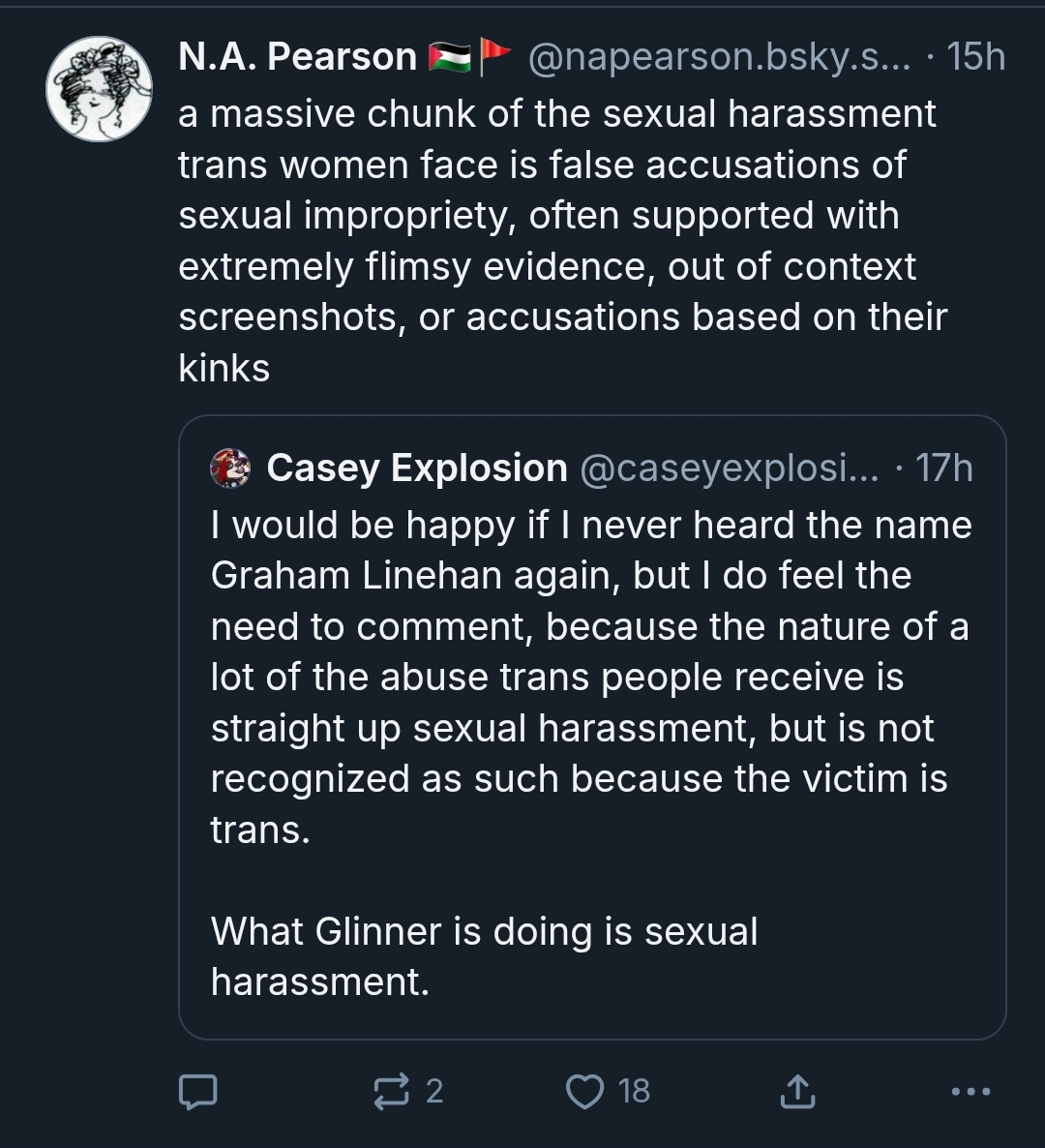Open quoted post paragraph about Graham Linehan
The height and width of the screenshot is (1148, 1045).
589,677
